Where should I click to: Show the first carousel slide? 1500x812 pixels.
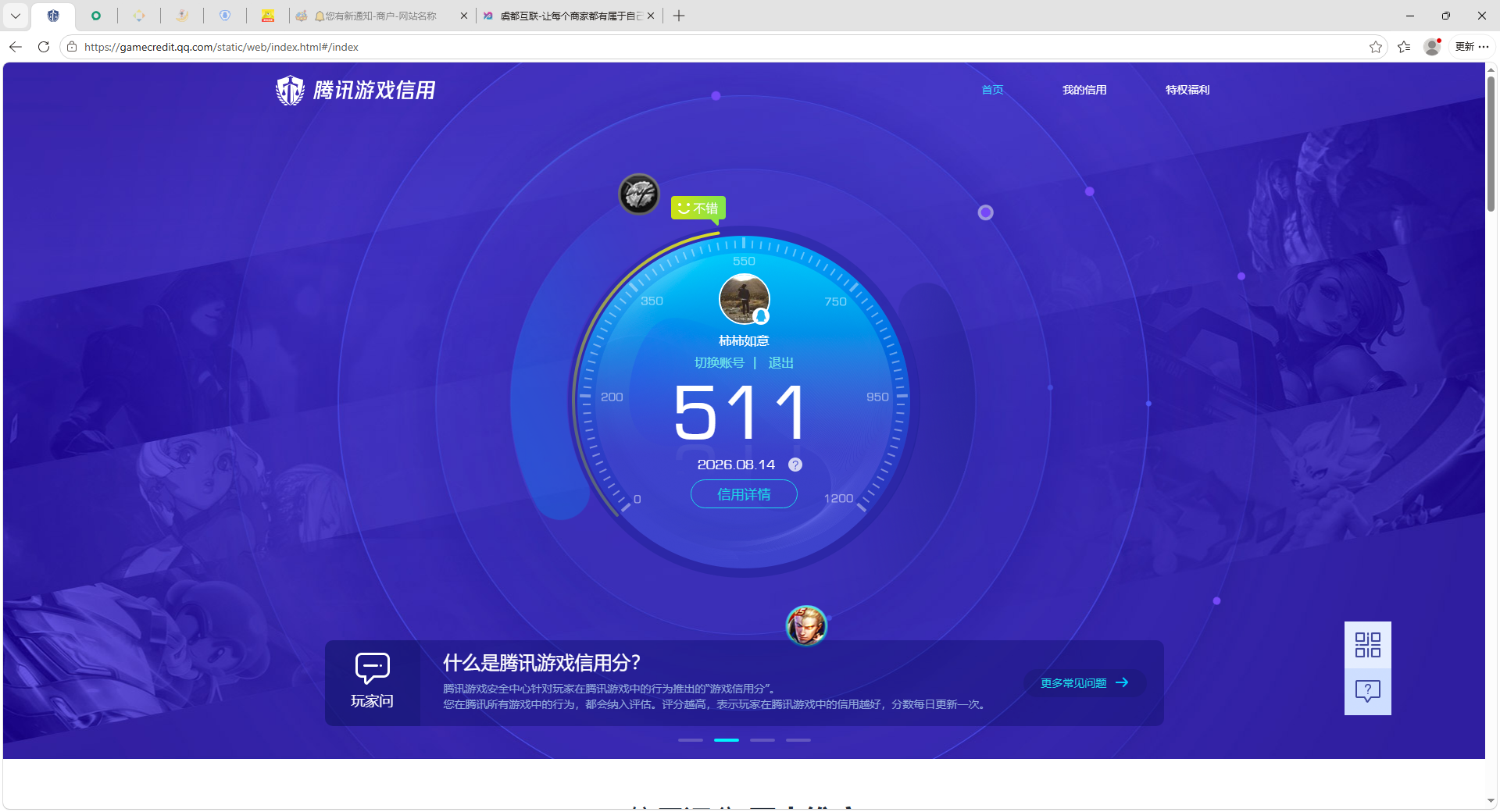[691, 740]
